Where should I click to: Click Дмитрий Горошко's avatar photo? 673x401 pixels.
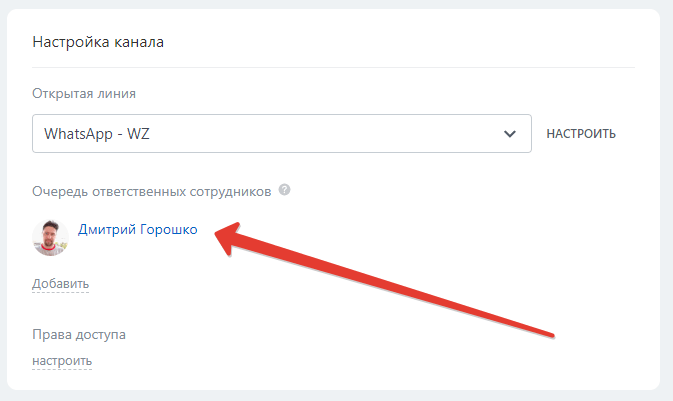51,237
